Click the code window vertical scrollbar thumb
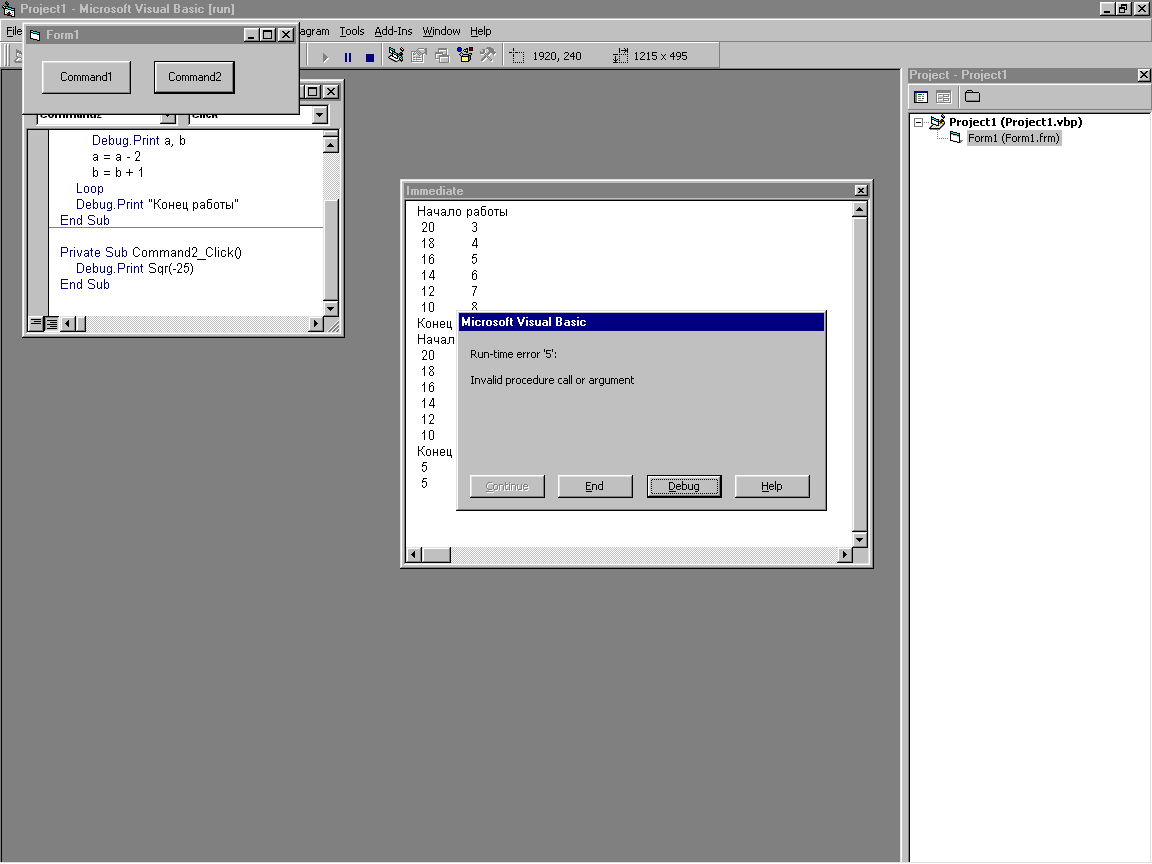 [x=331, y=249]
